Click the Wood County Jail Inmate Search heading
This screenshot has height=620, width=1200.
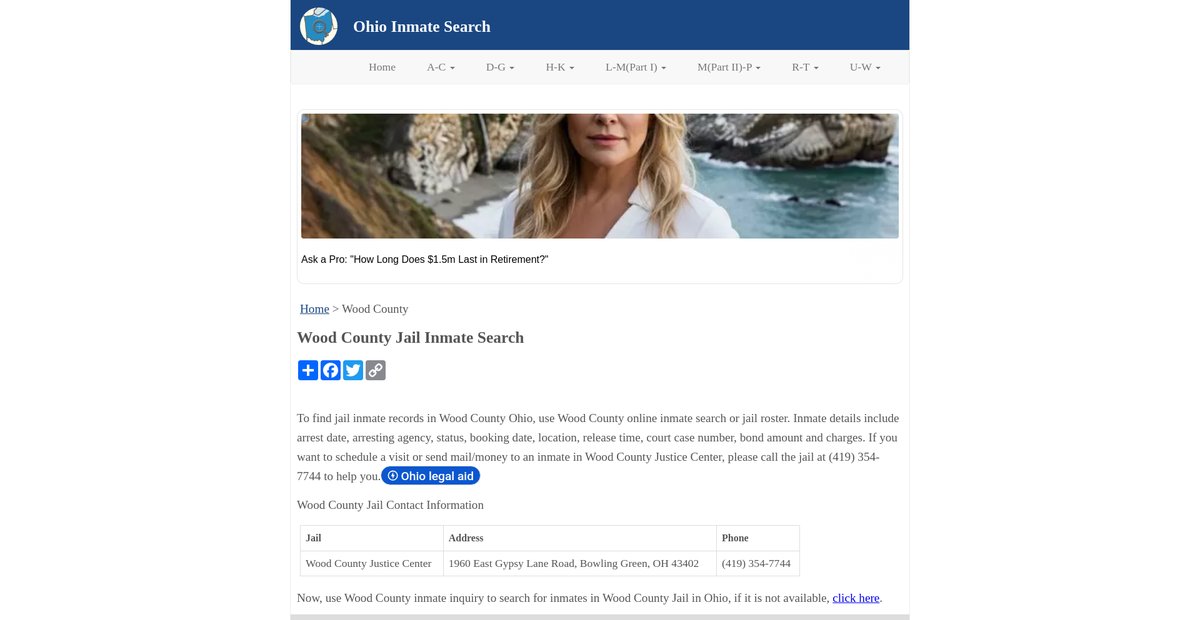click(410, 338)
